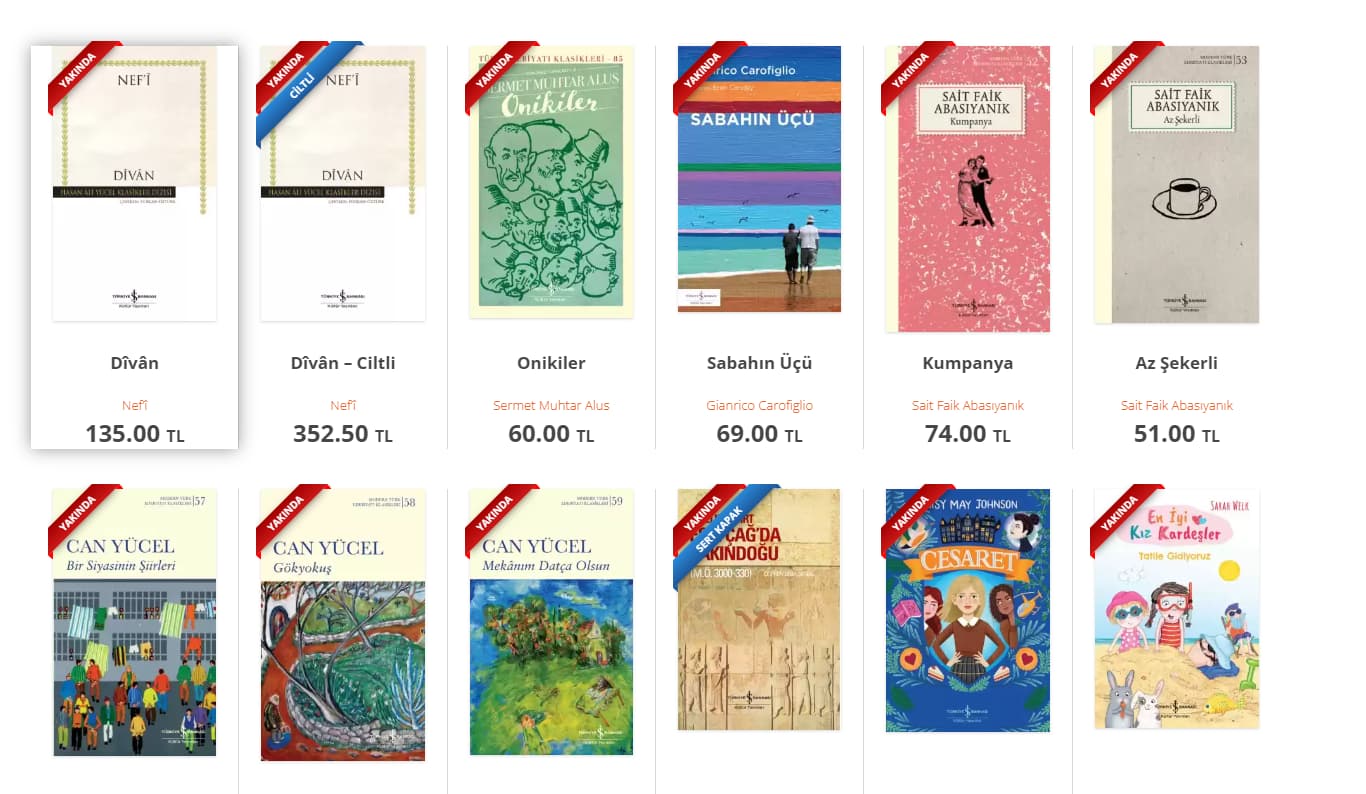Screen dimensions: 1366x794
Task: Open the Az Şekerli coffee cup cover
Action: pyautogui.click(x=1176, y=184)
